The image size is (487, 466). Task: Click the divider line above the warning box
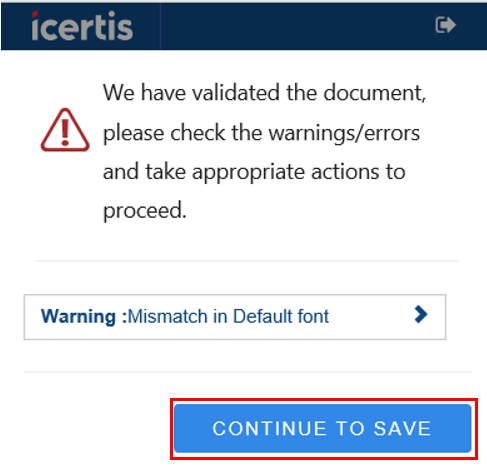point(247,261)
